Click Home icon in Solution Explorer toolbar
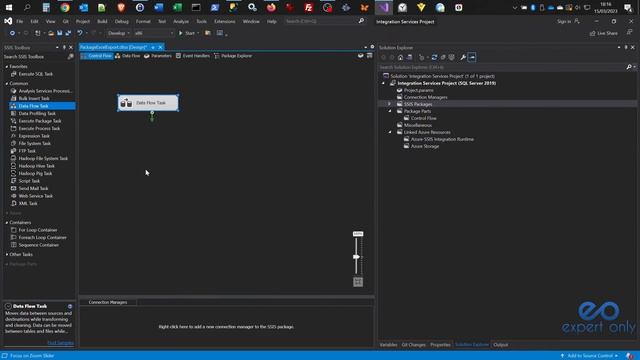Viewport: 640px width, 360px height. 400,57
